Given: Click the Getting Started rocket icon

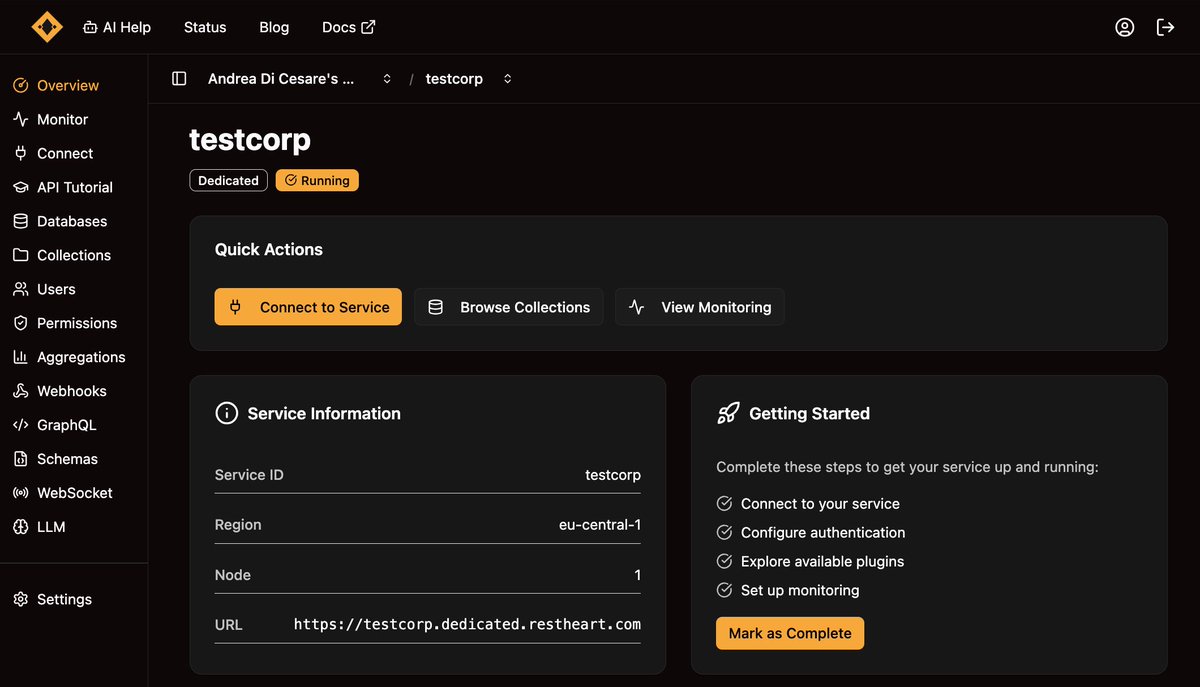Looking at the screenshot, I should (x=728, y=413).
